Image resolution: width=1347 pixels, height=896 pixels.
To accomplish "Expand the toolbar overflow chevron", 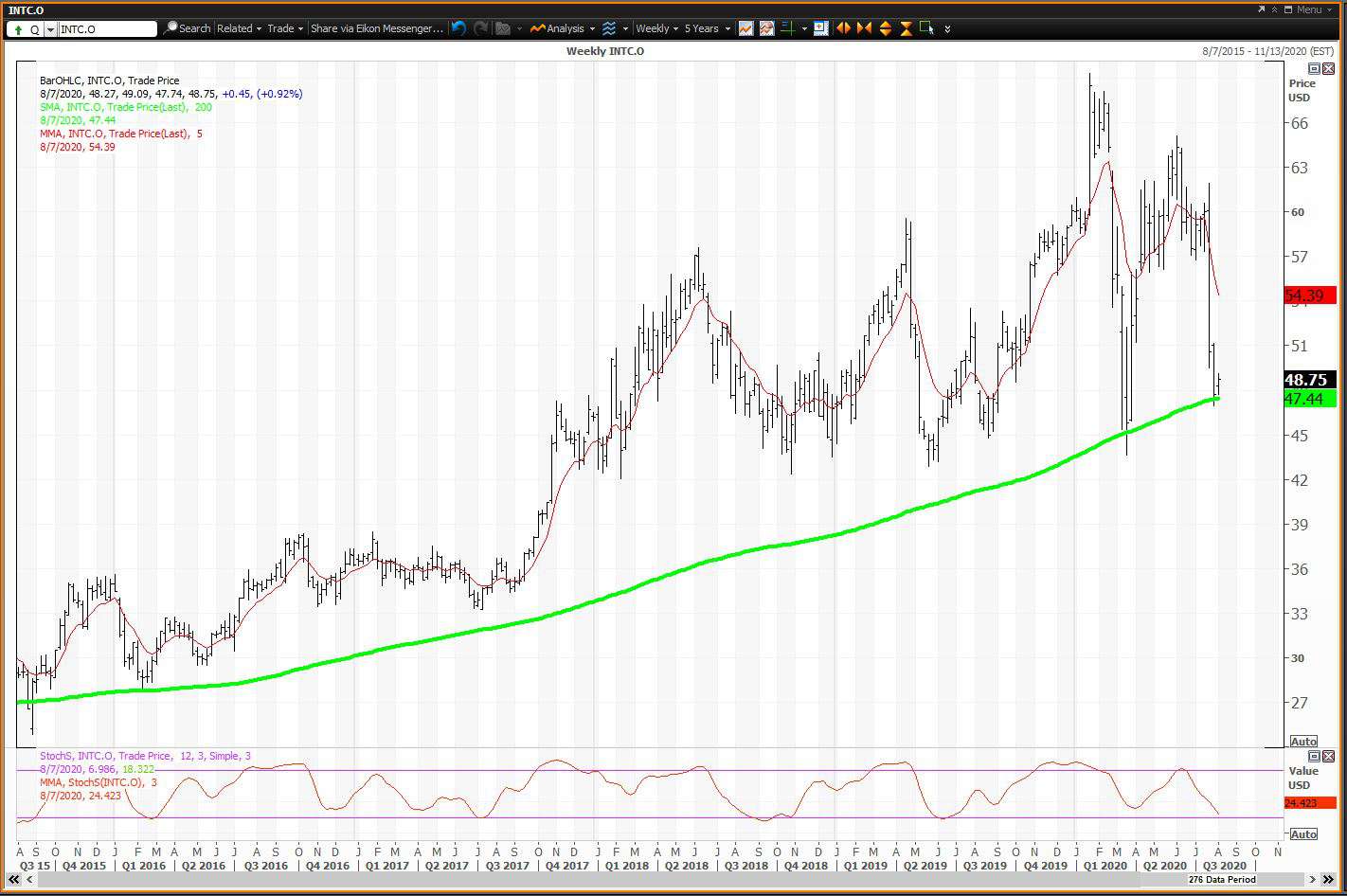I will 947,29.
